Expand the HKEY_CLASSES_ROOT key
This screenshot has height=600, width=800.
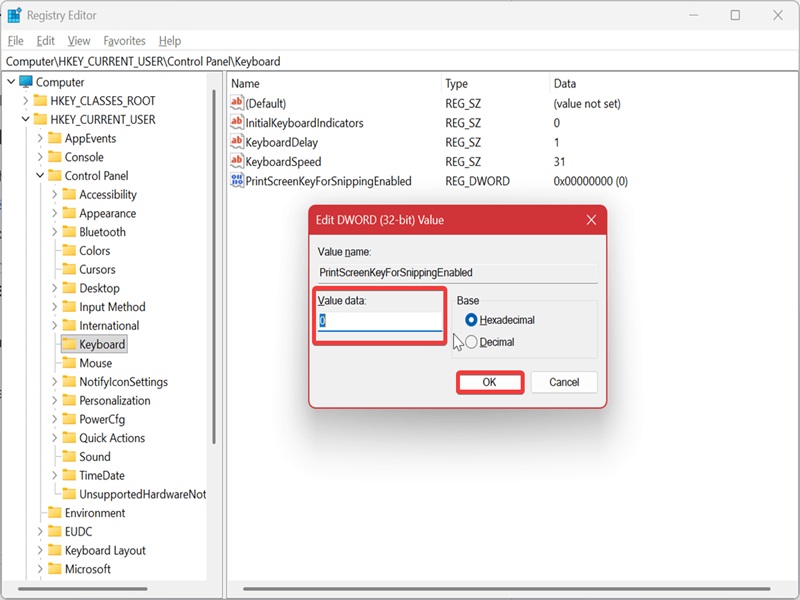(26, 101)
